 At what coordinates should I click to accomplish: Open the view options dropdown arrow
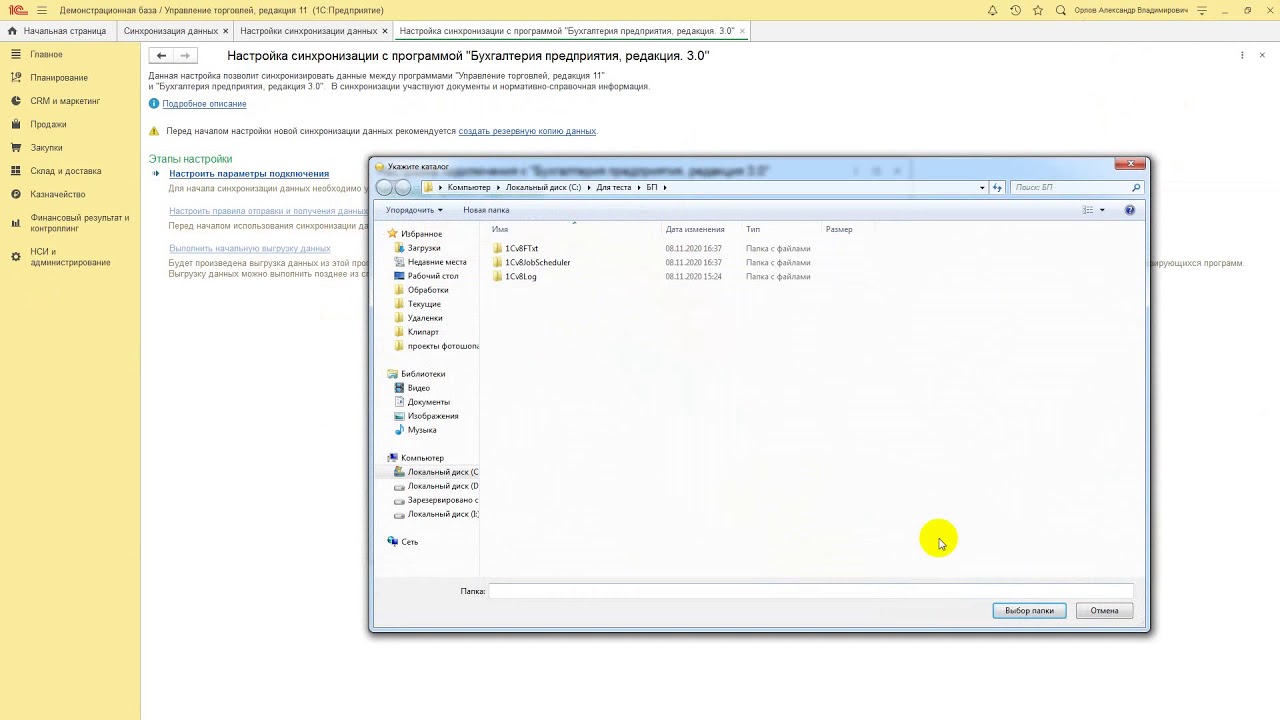pos(1102,210)
